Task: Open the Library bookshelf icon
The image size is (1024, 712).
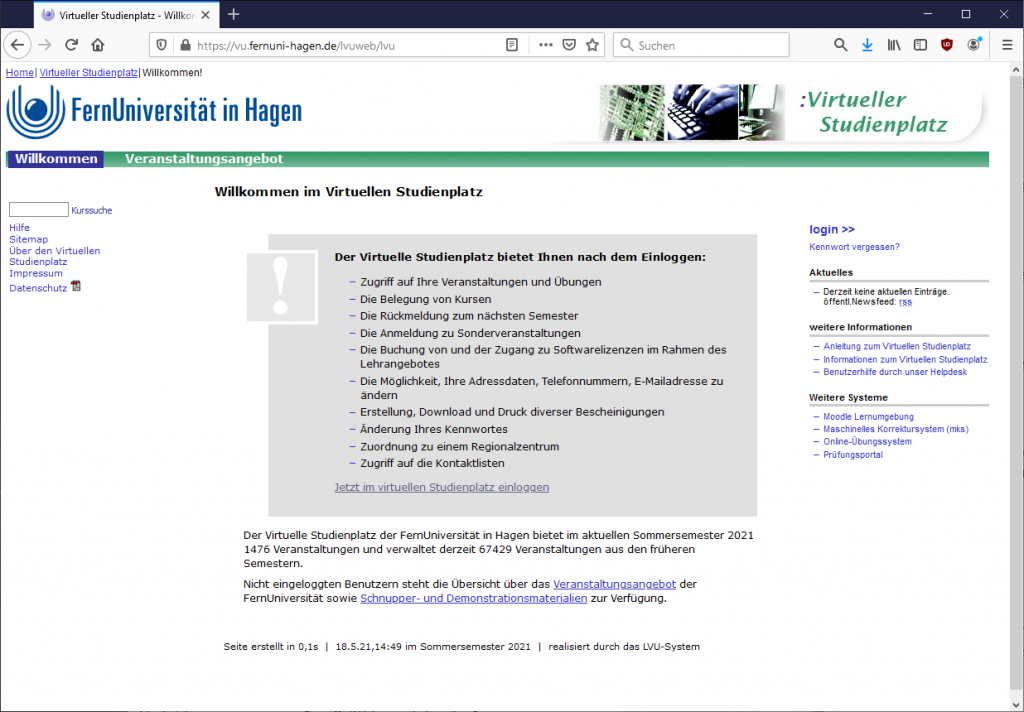Action: click(893, 45)
